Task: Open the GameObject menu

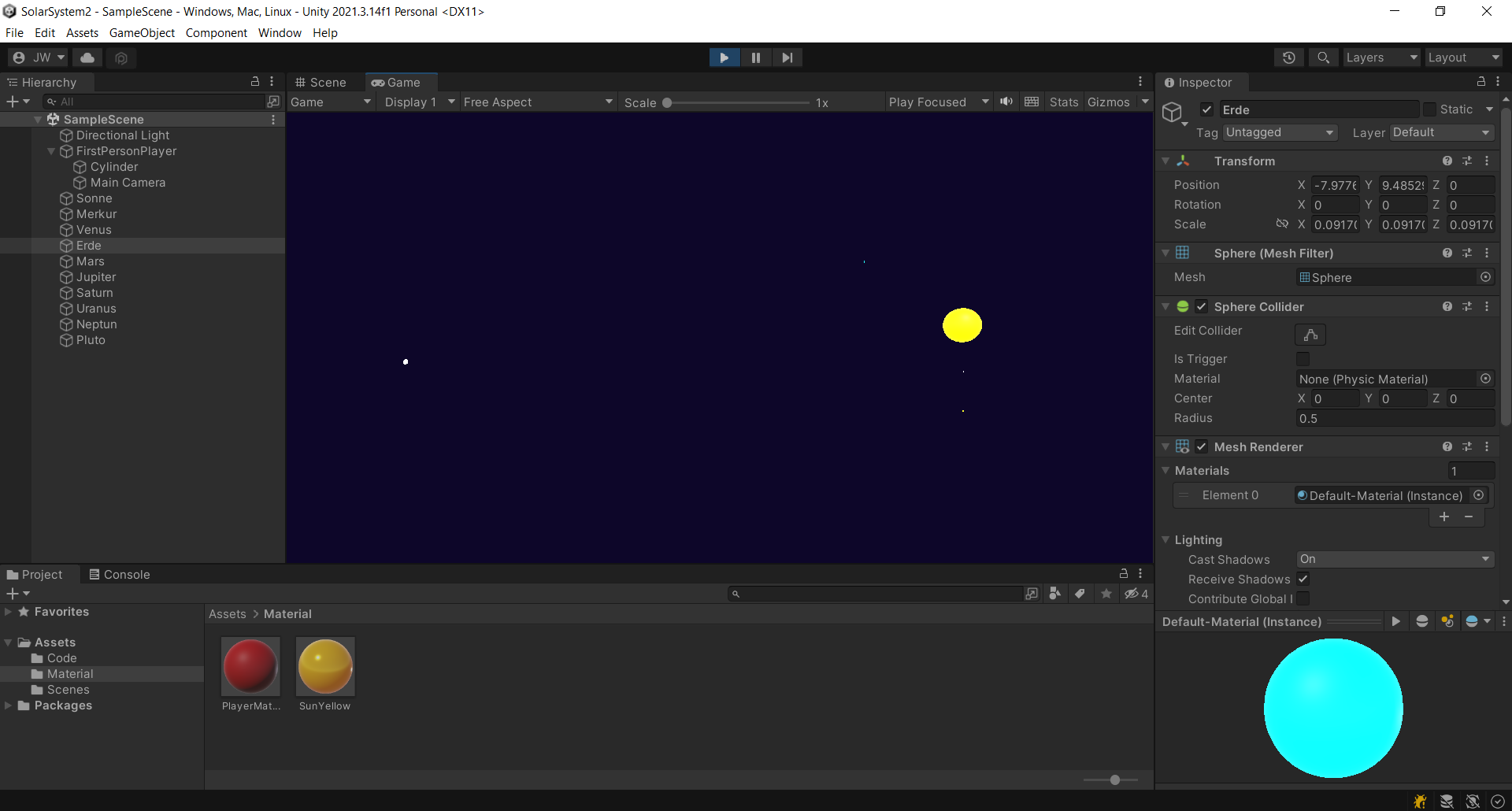Action: point(142,32)
